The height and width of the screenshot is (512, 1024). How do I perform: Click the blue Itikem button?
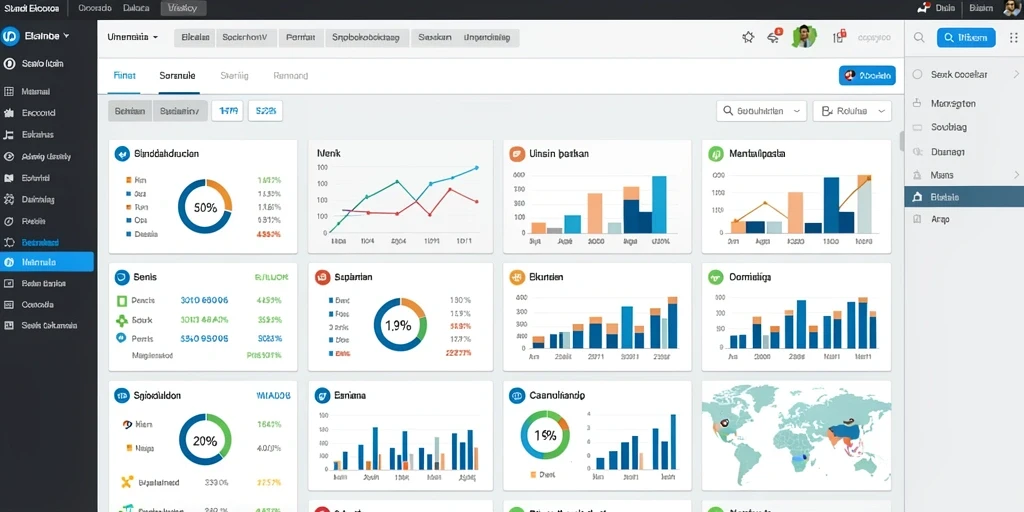[x=966, y=38]
